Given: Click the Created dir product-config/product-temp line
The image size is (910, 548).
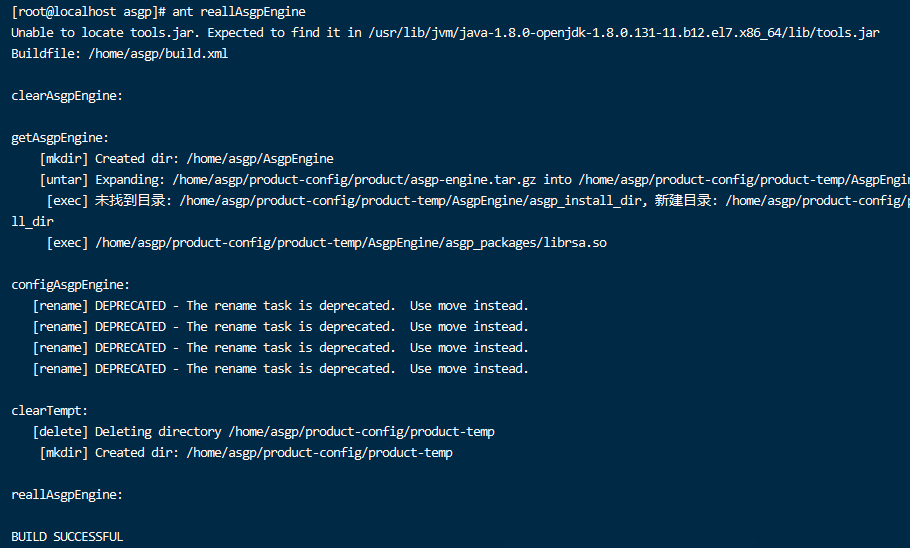Looking at the screenshot, I should tap(246, 452).
